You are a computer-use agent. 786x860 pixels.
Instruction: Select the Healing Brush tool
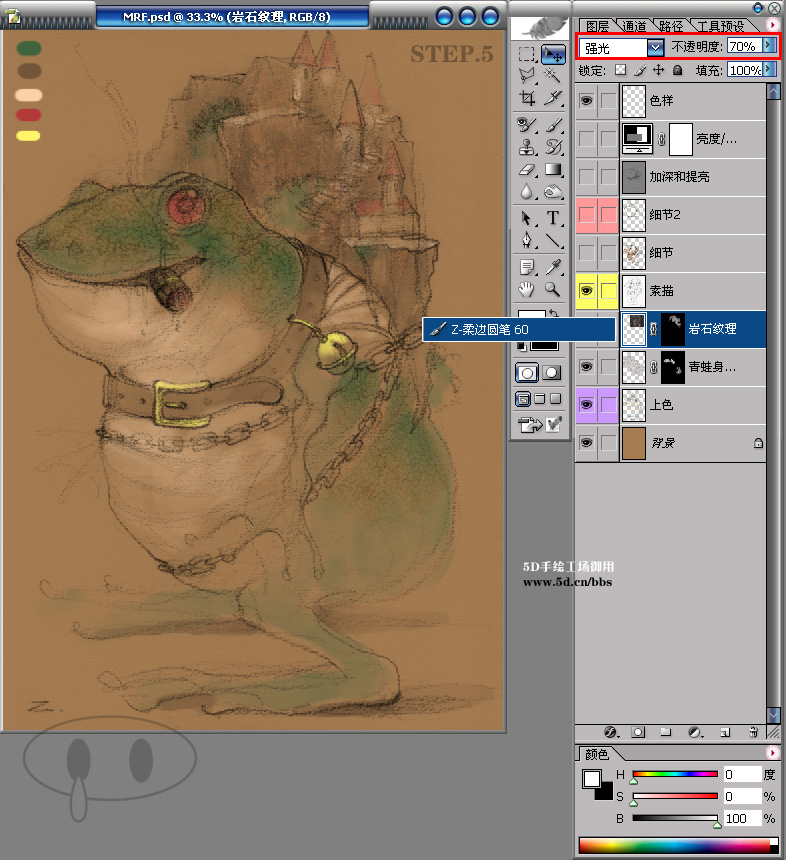[x=527, y=125]
